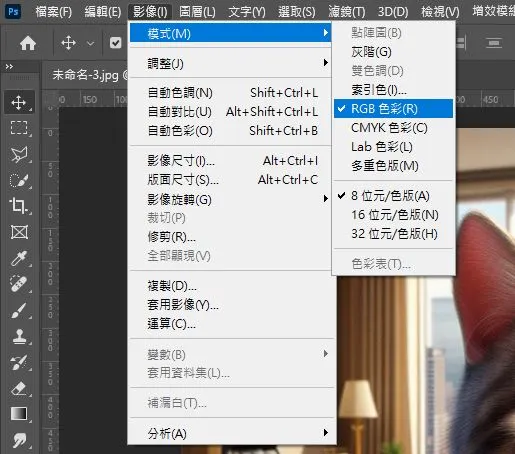Expand the 影像旋轉(G) submenu

pyautogui.click(x=230, y=199)
